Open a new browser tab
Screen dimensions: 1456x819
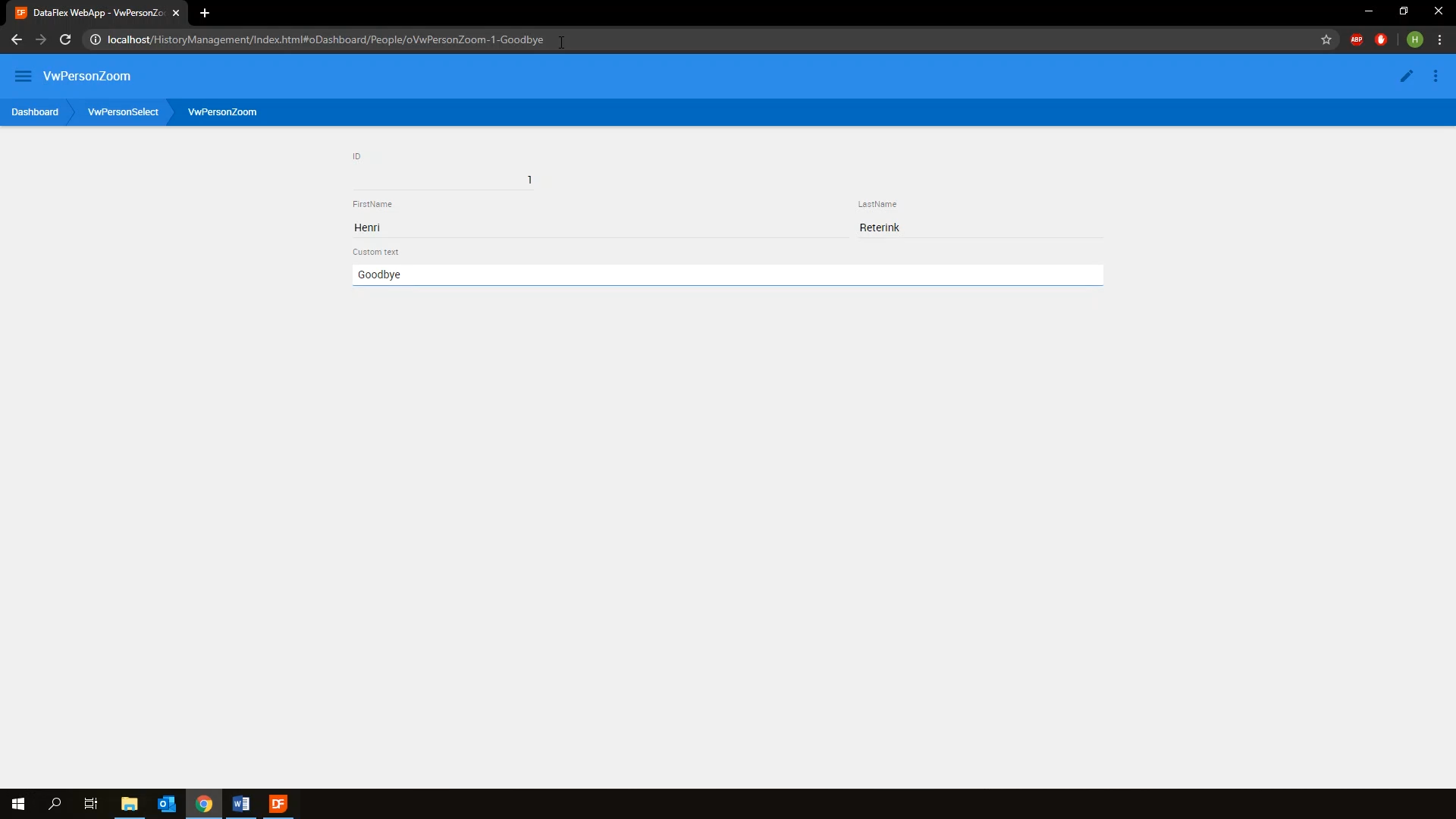[205, 13]
